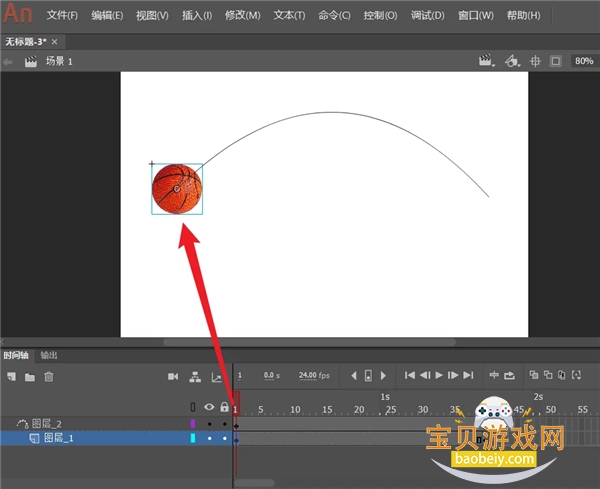Viewport: 600px width, 489px height.
Task: Open the 控制(O) menu
Action: tap(380, 15)
